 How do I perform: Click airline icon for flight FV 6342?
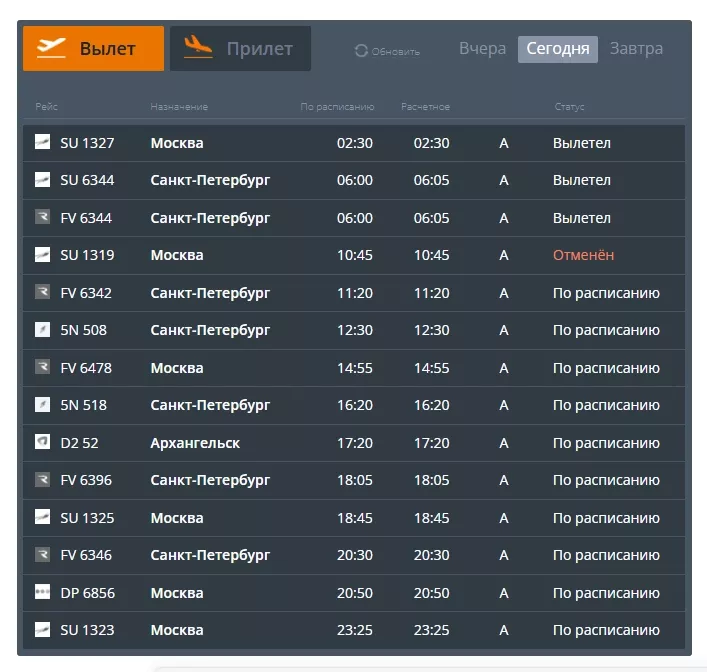click(x=42, y=292)
